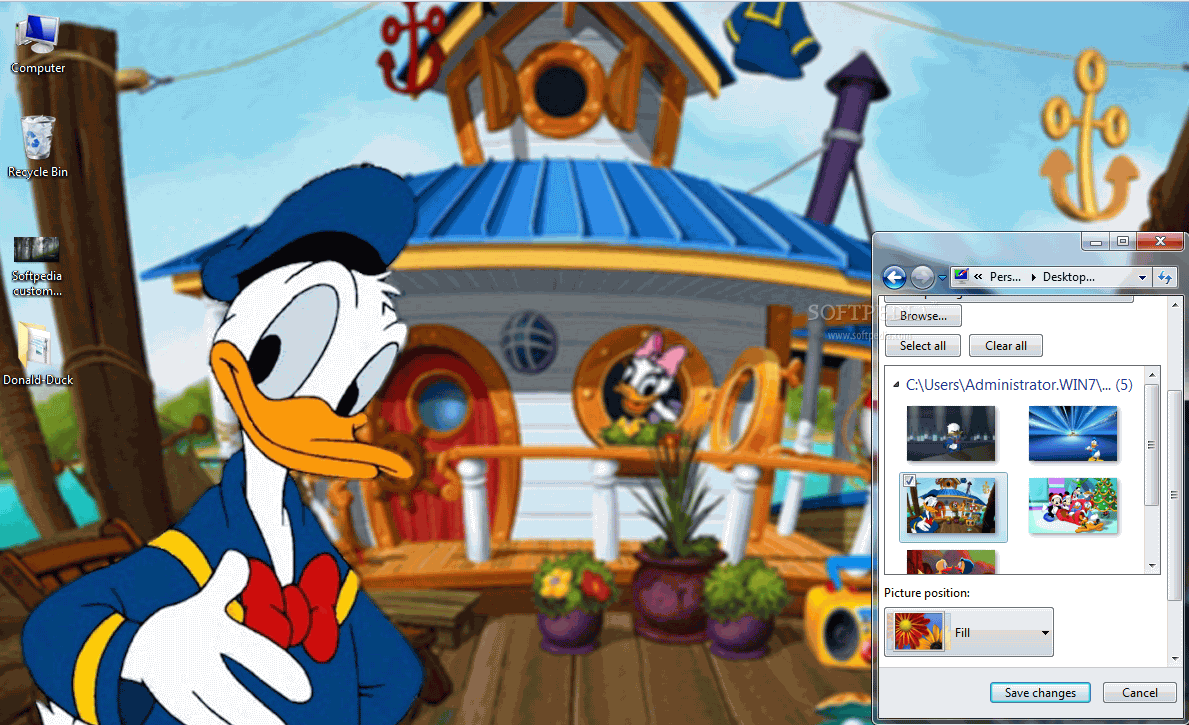Click the window's outer scrollbar up arrow
Image resolution: width=1189 pixels, height=725 pixels.
(x=1175, y=305)
